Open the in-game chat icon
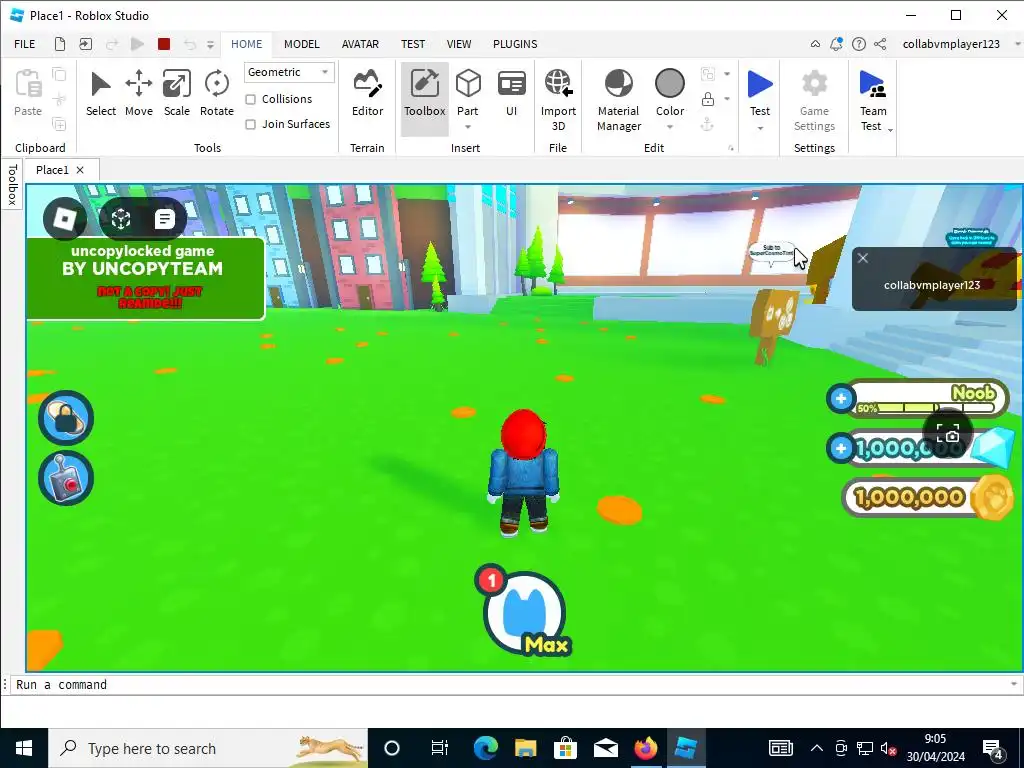 click(165, 219)
